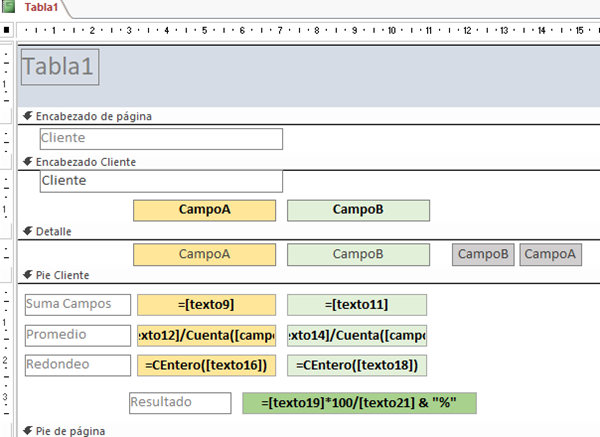Select the gray CampoB box in Detalle
600x437 pixels.
point(483,254)
